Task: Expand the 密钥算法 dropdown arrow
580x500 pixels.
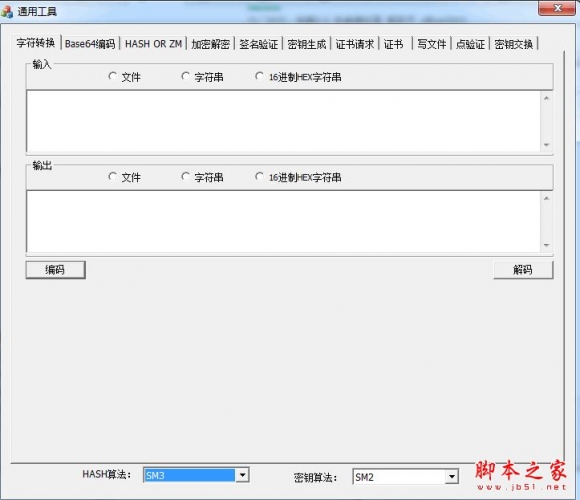Action: click(452, 477)
